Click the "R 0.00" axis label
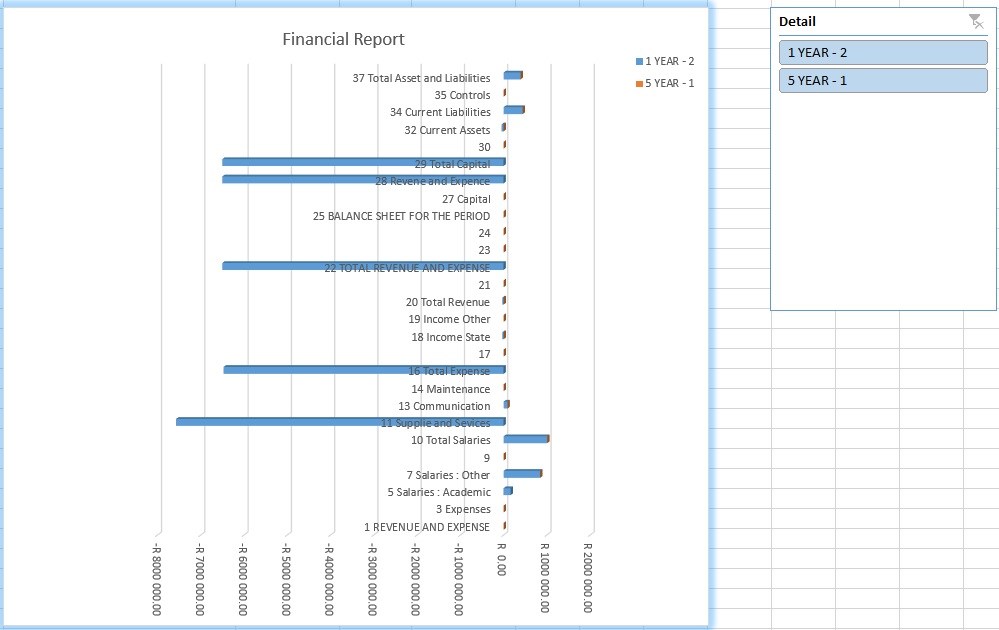Screen dimensions: 999x630 [x=502, y=560]
